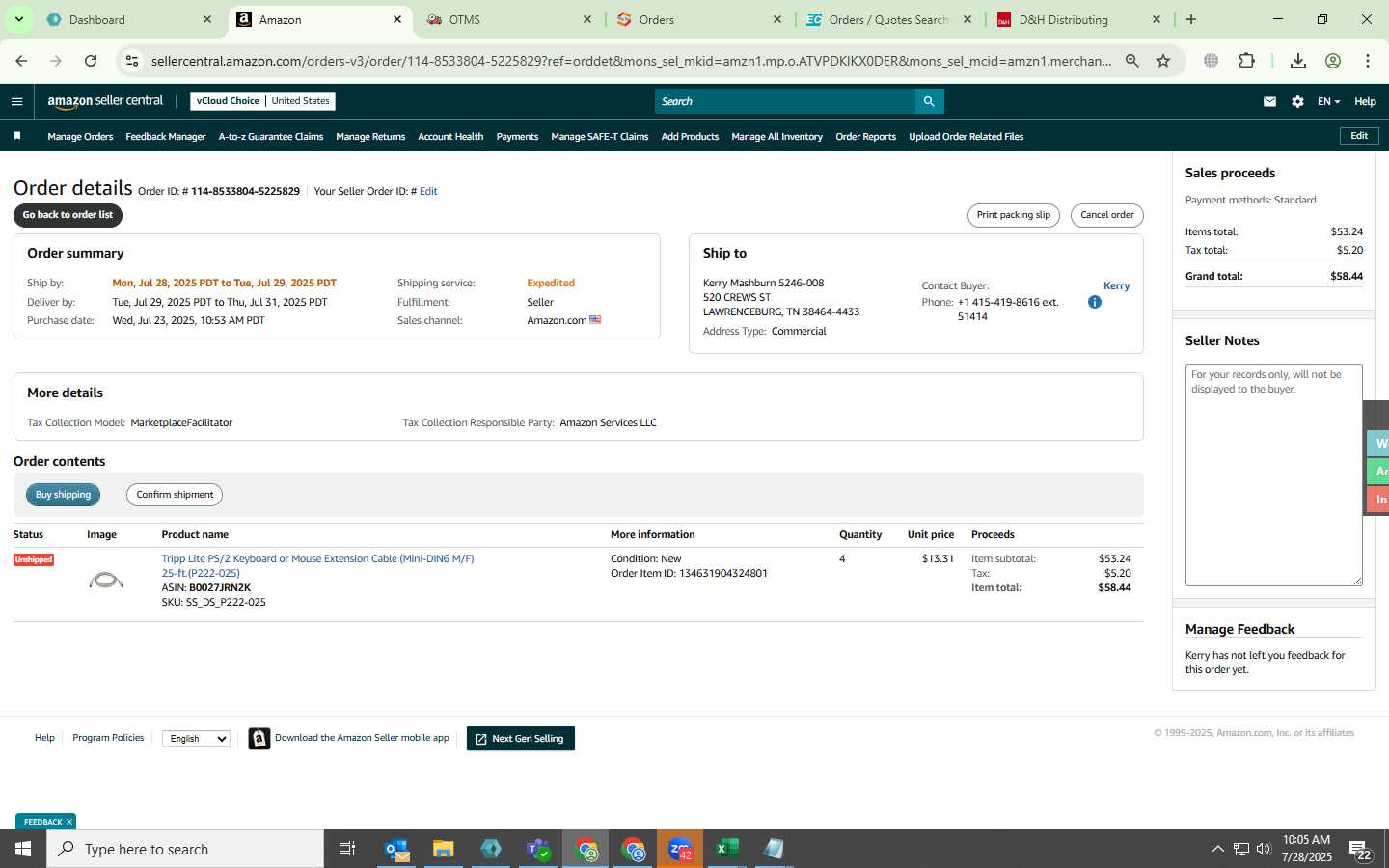Click the Buy shipping button
1389x868 pixels.
click(63, 495)
